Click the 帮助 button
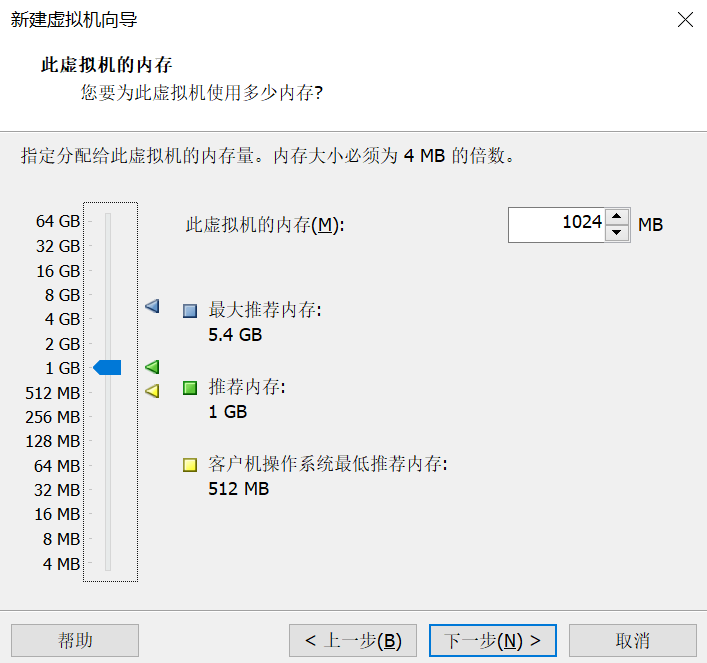The height and width of the screenshot is (663, 707). point(75,640)
